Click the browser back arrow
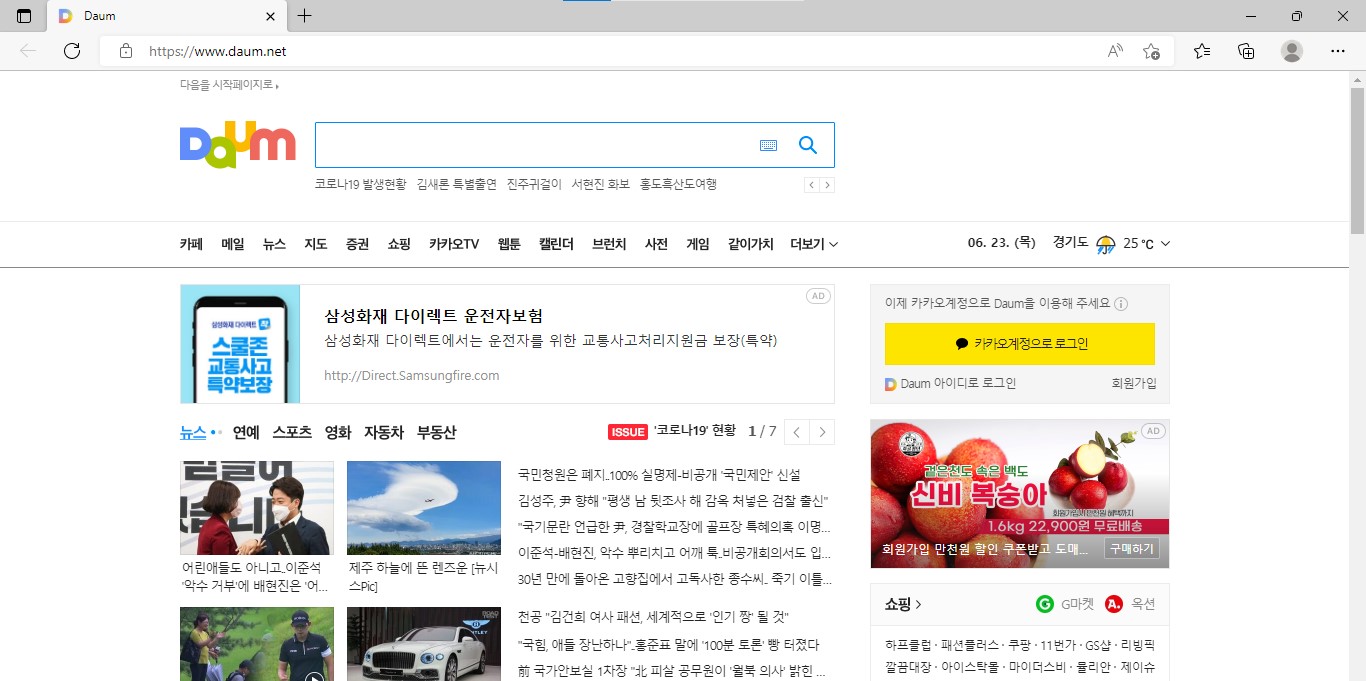 [x=28, y=51]
